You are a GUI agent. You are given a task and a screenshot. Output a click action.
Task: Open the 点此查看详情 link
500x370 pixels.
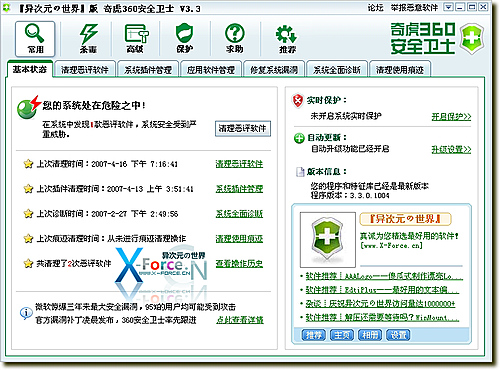tap(240, 320)
